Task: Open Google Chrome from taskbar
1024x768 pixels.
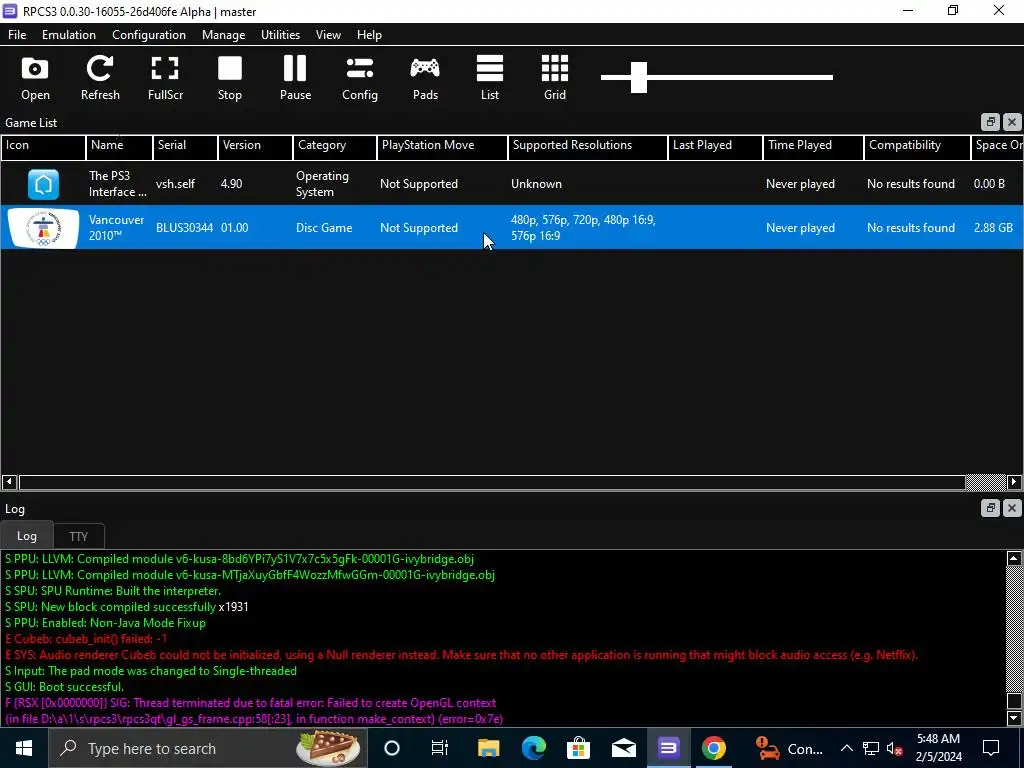Action: 713,748
